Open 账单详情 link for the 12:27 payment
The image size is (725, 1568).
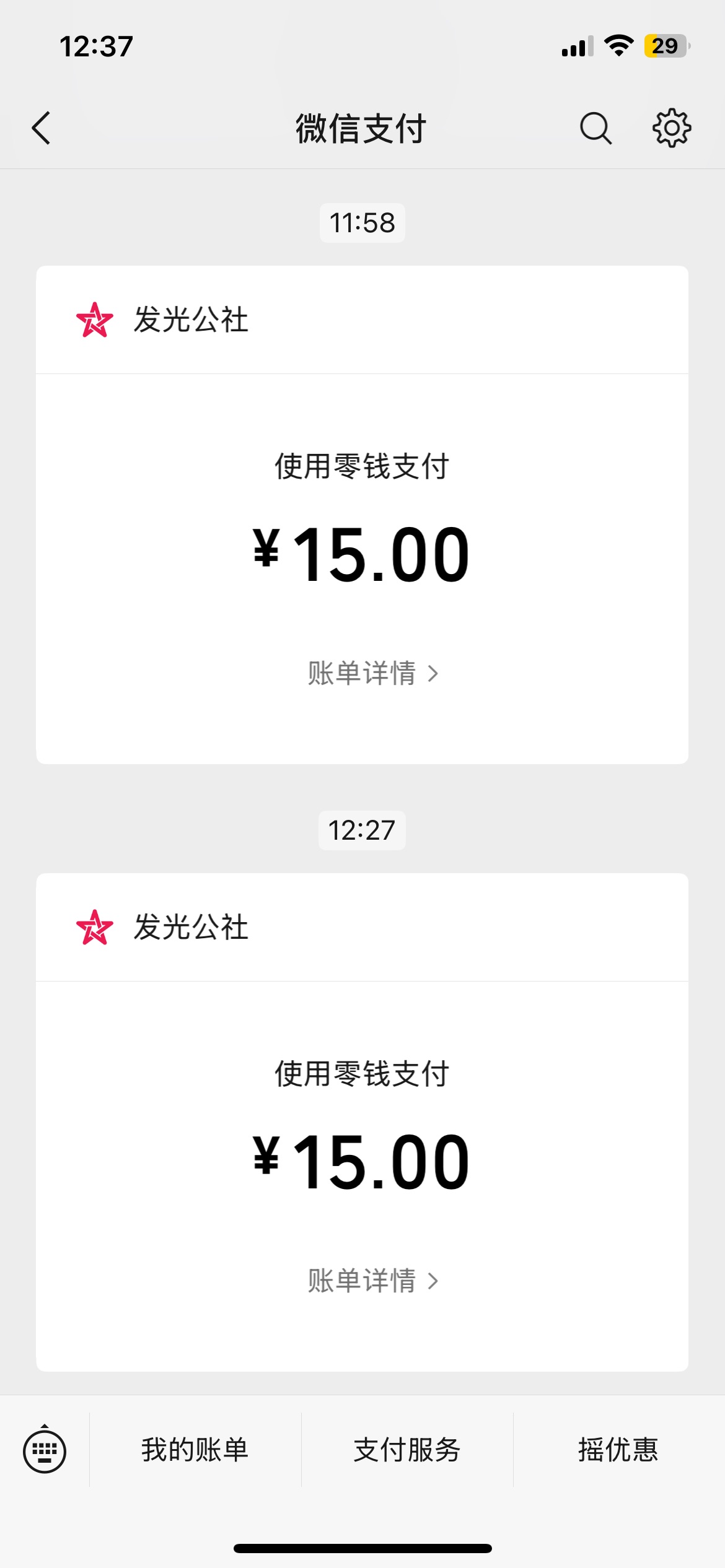tap(362, 1281)
